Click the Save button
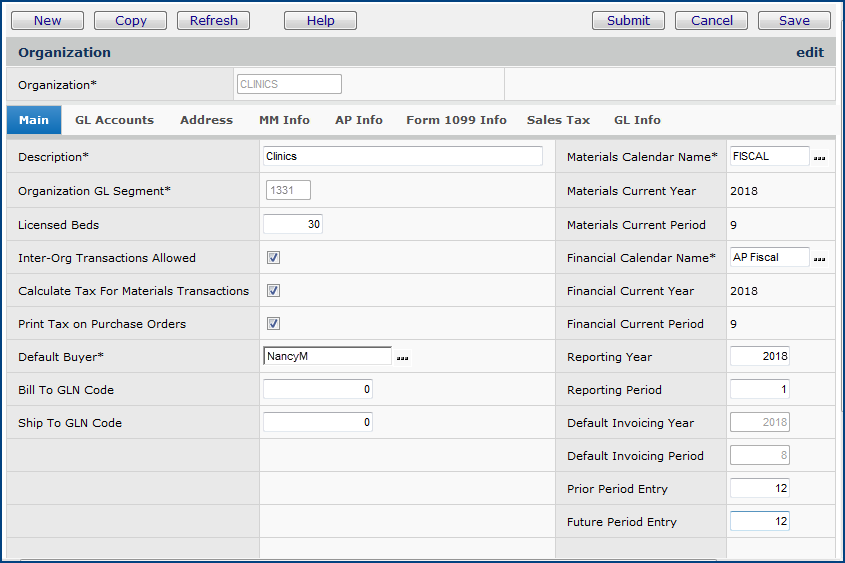 click(x=794, y=20)
